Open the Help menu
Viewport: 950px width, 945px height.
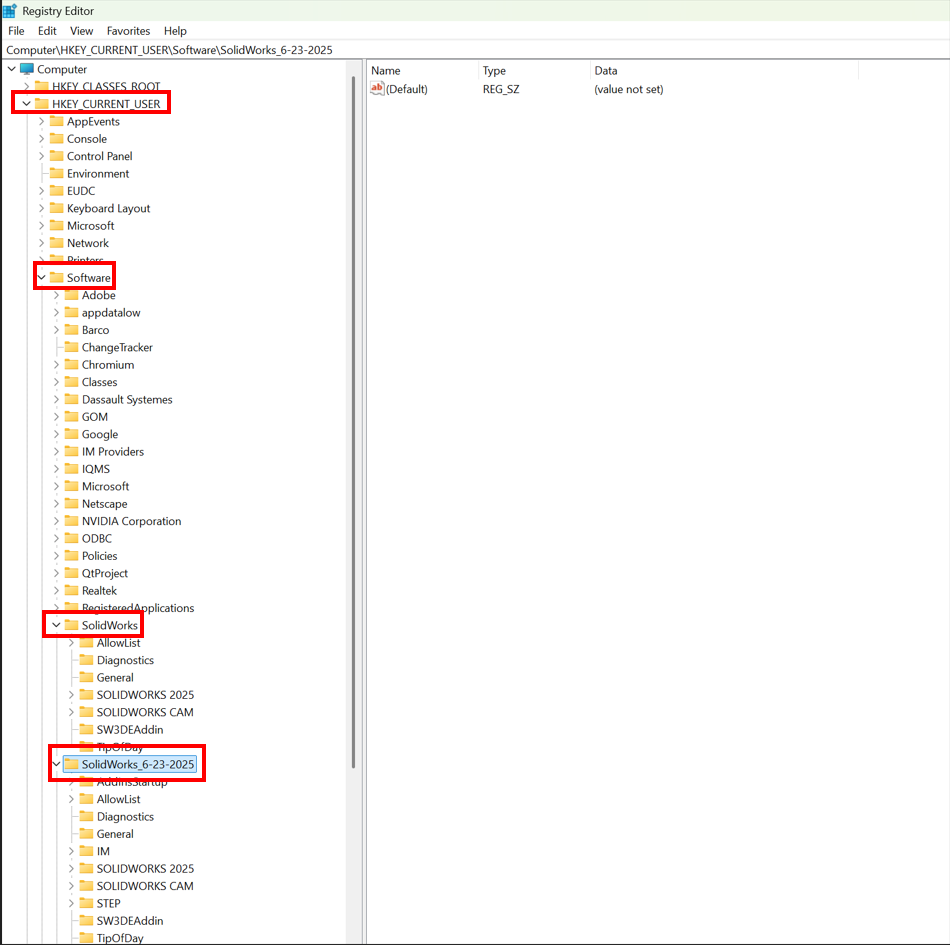tap(175, 31)
